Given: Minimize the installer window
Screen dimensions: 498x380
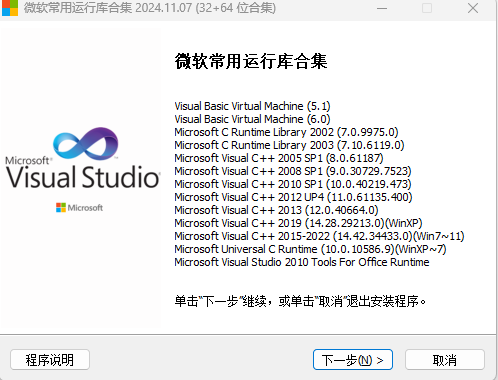Looking at the screenshot, I should (x=382, y=8).
